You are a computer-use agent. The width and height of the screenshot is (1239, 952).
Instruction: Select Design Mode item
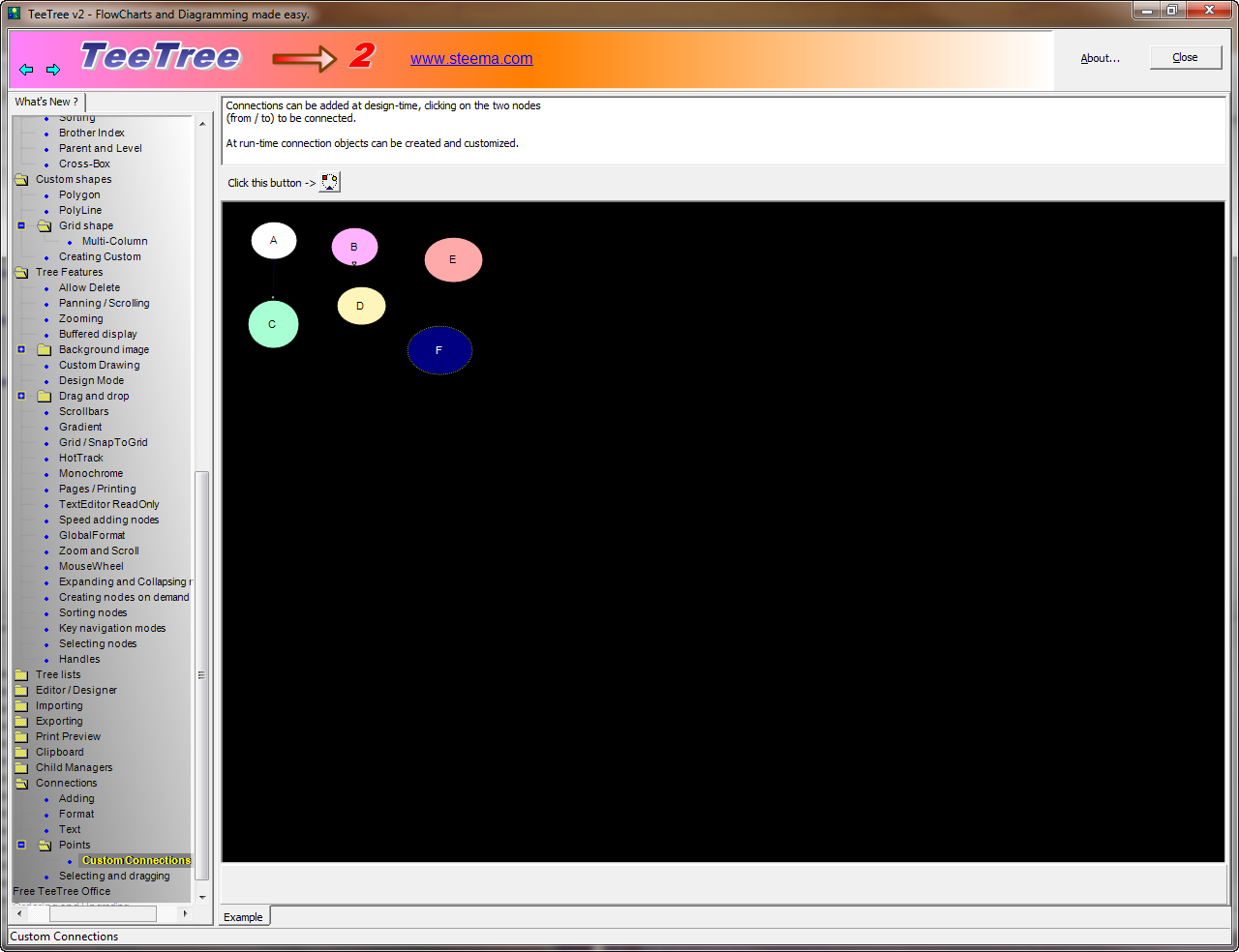coord(92,380)
